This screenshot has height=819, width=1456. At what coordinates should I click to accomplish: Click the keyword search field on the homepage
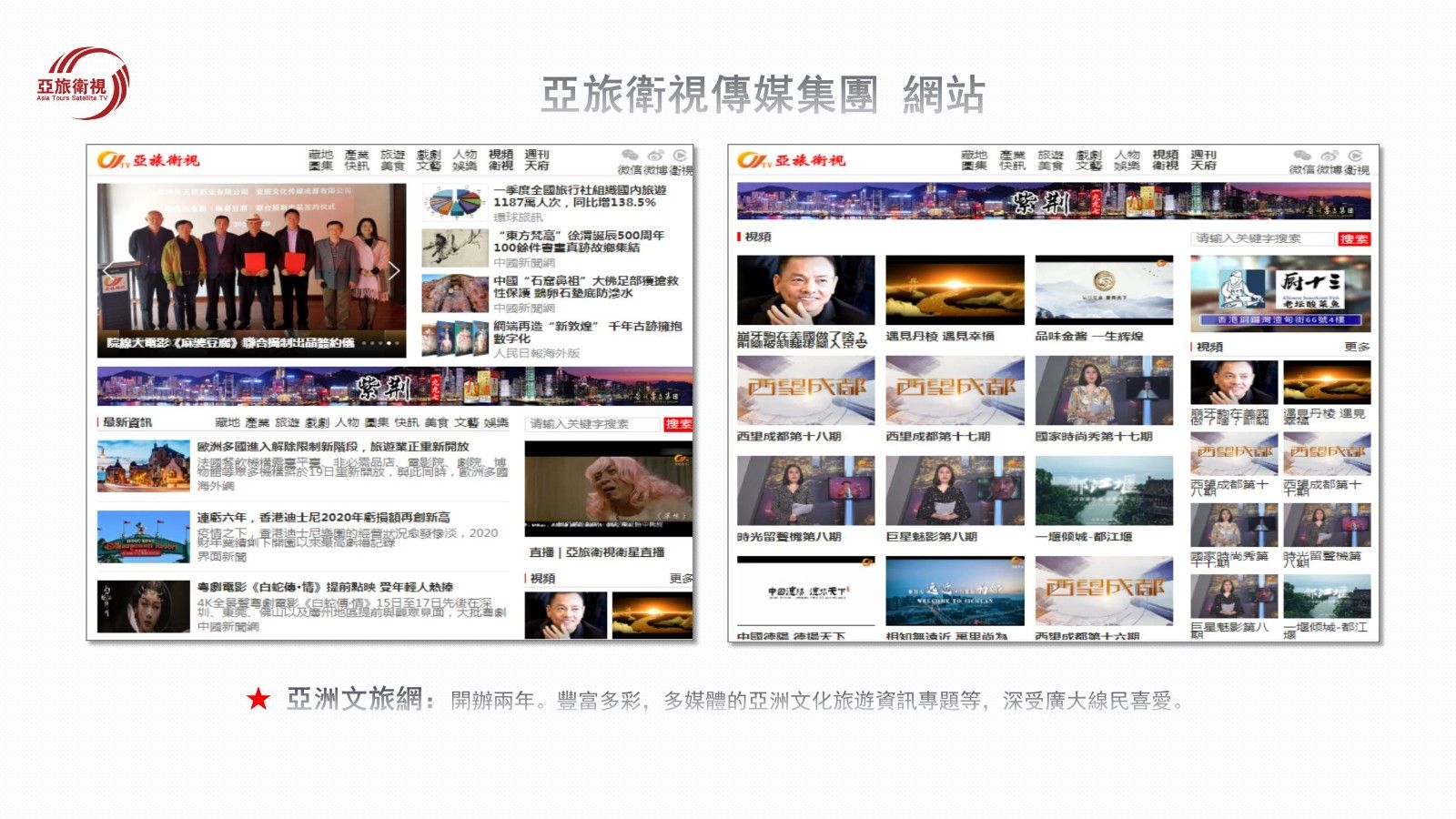592,424
